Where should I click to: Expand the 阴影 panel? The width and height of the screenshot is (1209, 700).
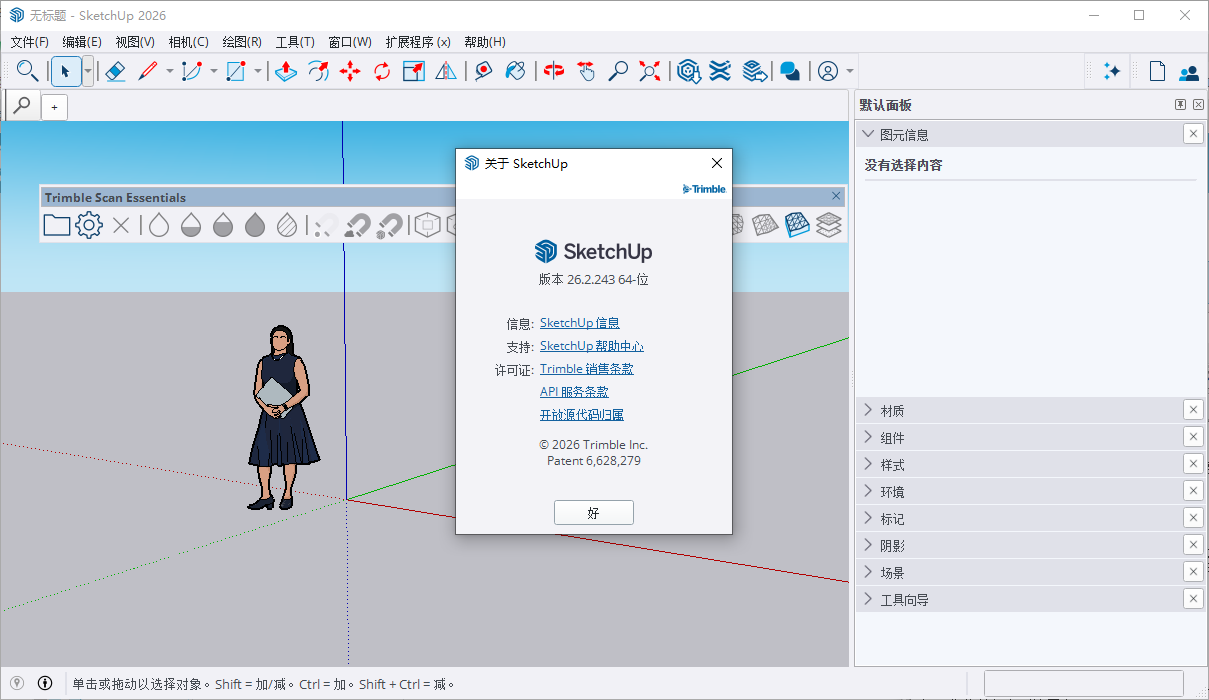pos(868,545)
